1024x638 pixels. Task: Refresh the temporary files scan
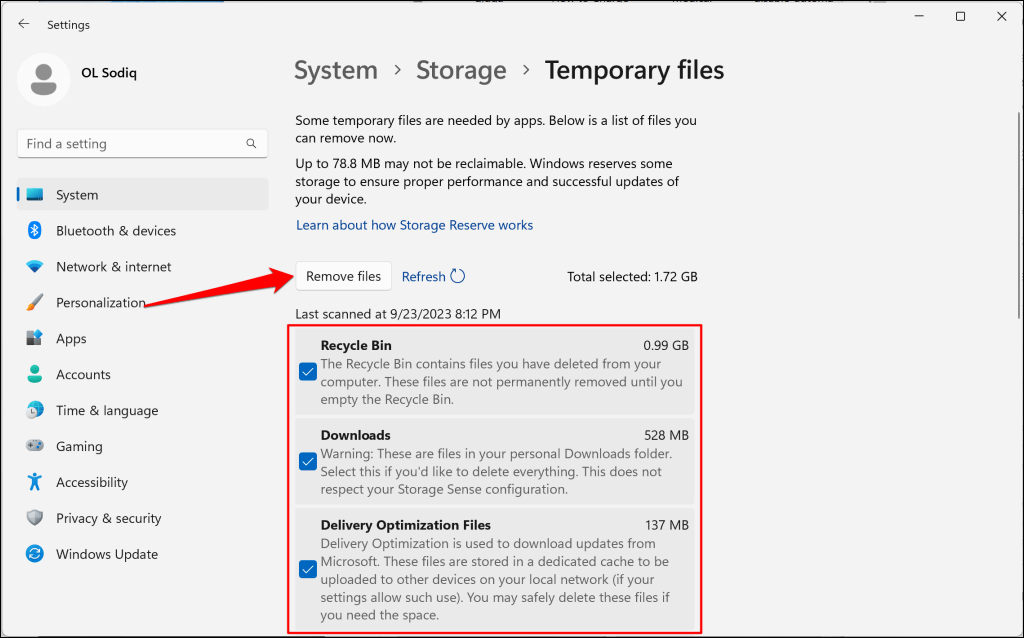pyautogui.click(x=433, y=277)
